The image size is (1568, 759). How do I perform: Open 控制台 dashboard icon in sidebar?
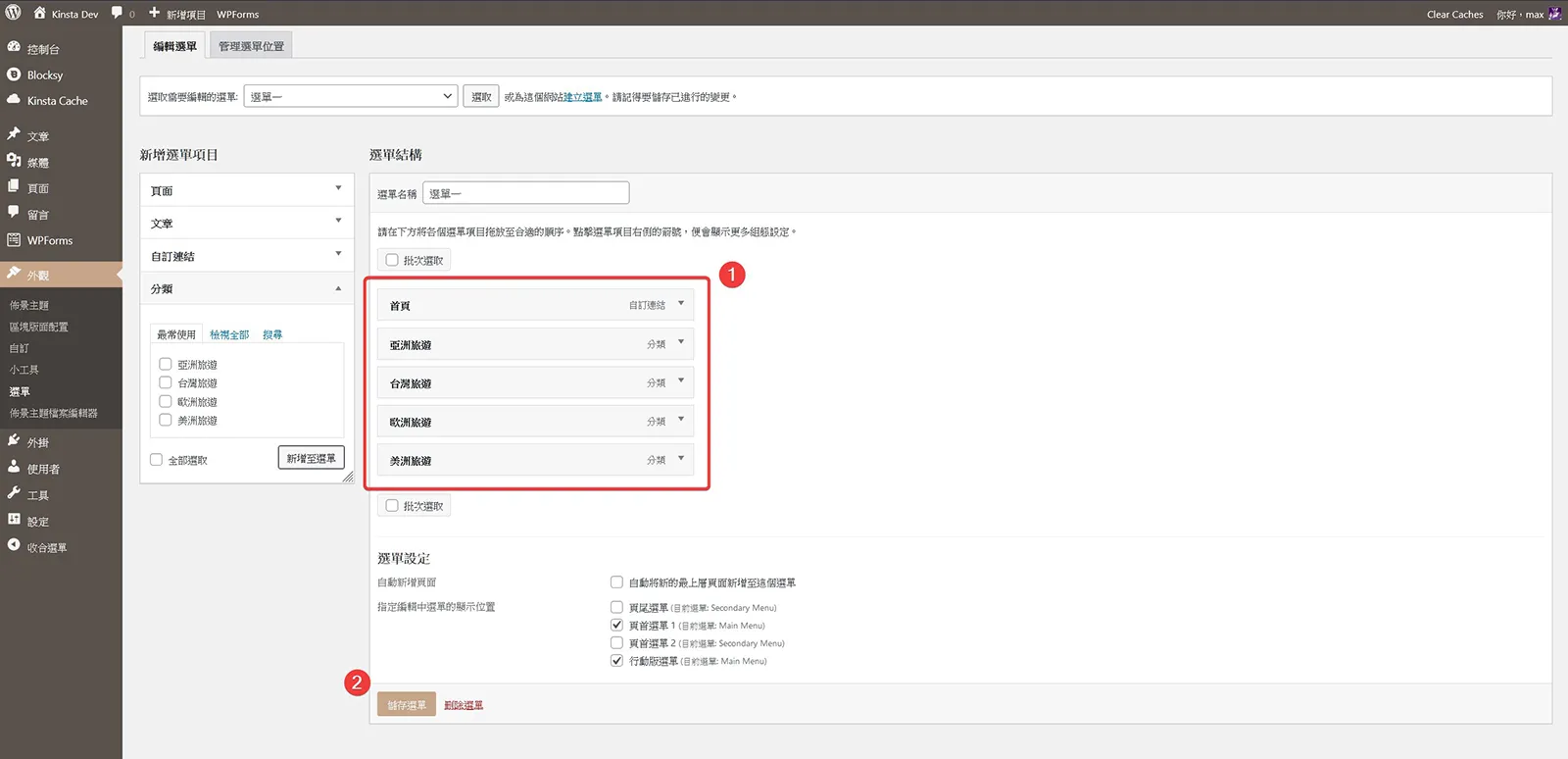[14, 47]
